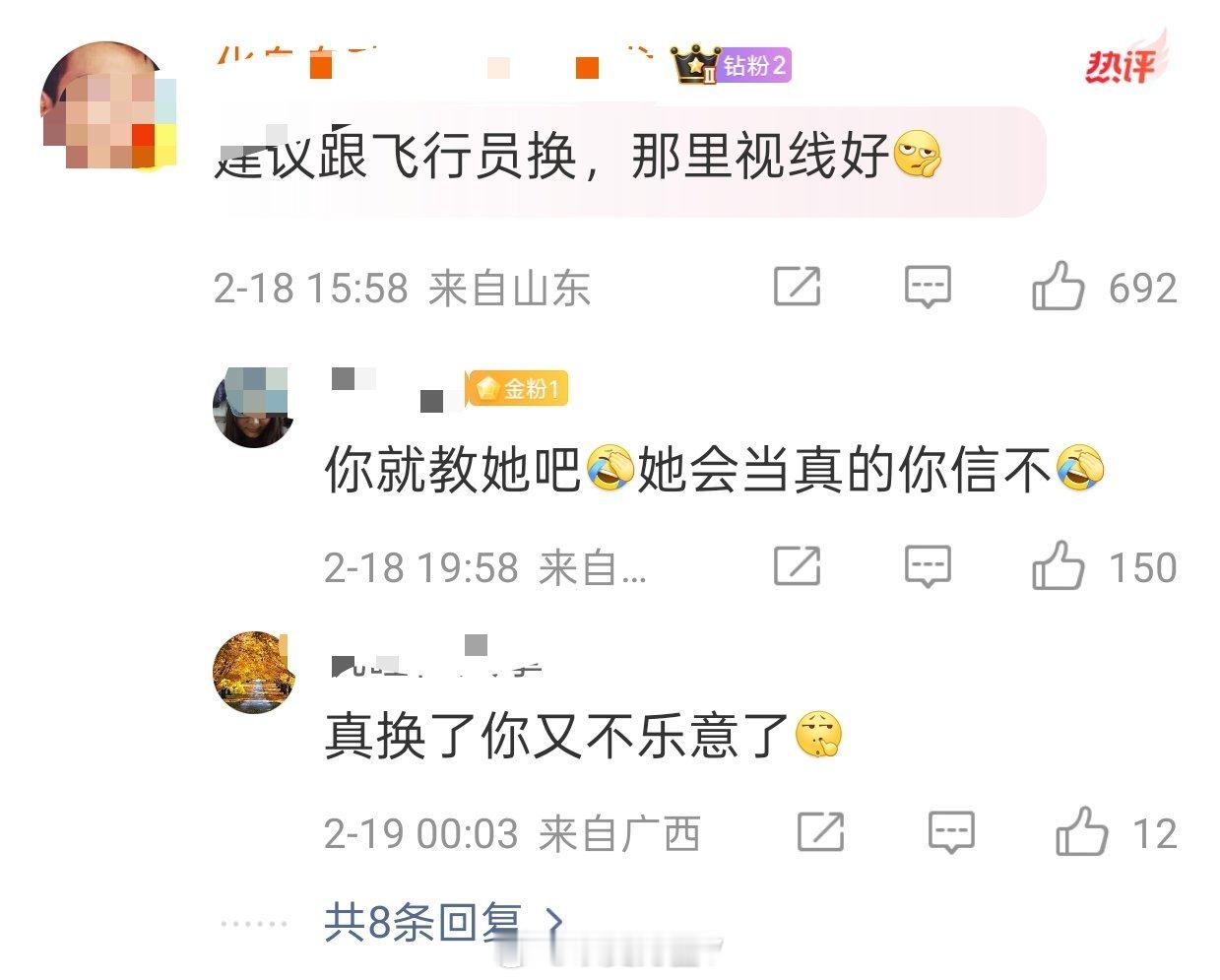
Task: Repost the top comment from Shandong
Action: 797,287
